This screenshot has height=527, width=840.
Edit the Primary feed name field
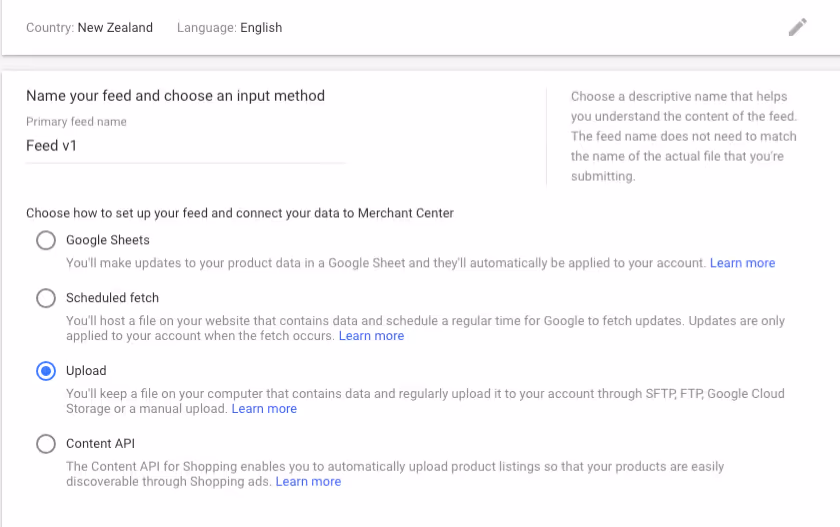[x=186, y=146]
